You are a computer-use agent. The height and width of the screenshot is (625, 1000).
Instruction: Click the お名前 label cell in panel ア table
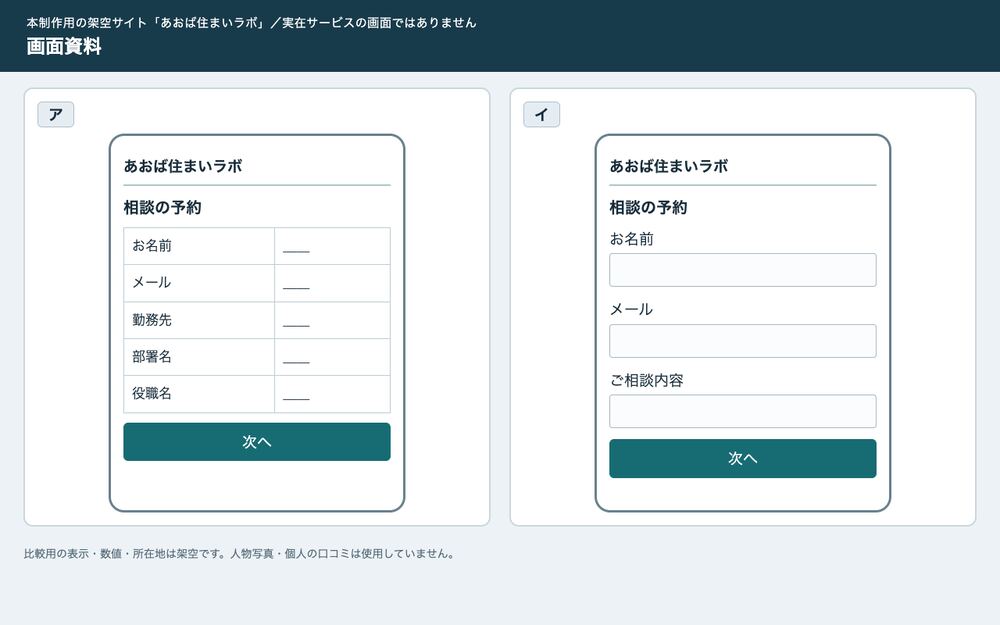[199, 246]
